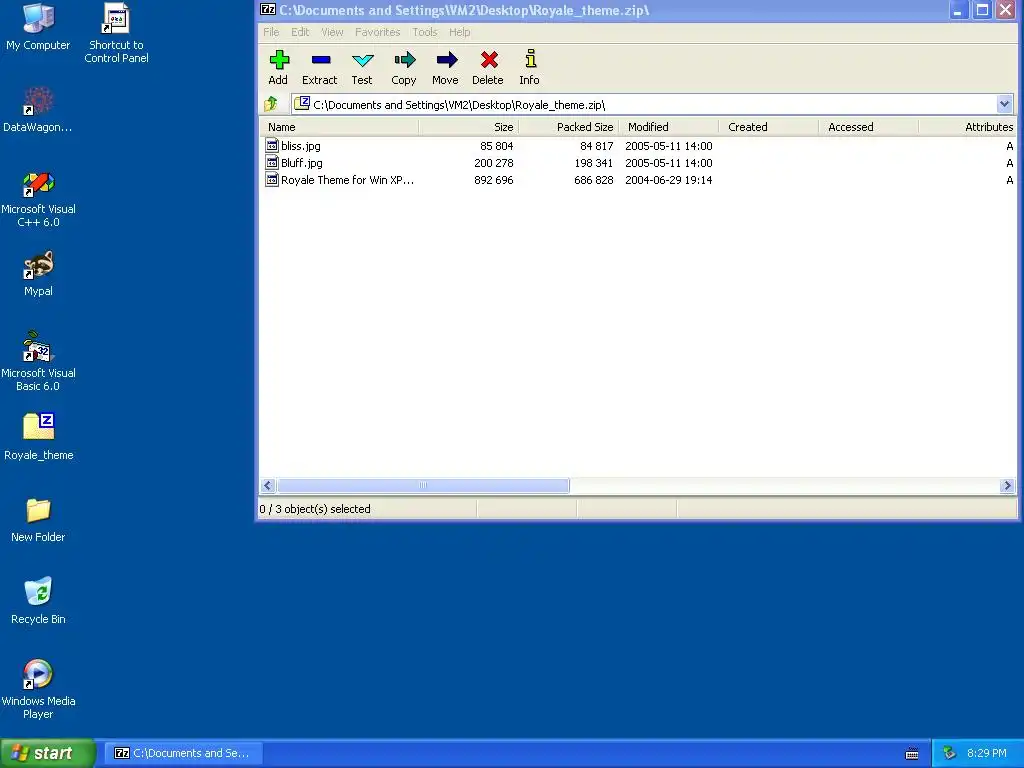Click size value 892 696
Viewport: 1024px width, 768px height.
494,180
